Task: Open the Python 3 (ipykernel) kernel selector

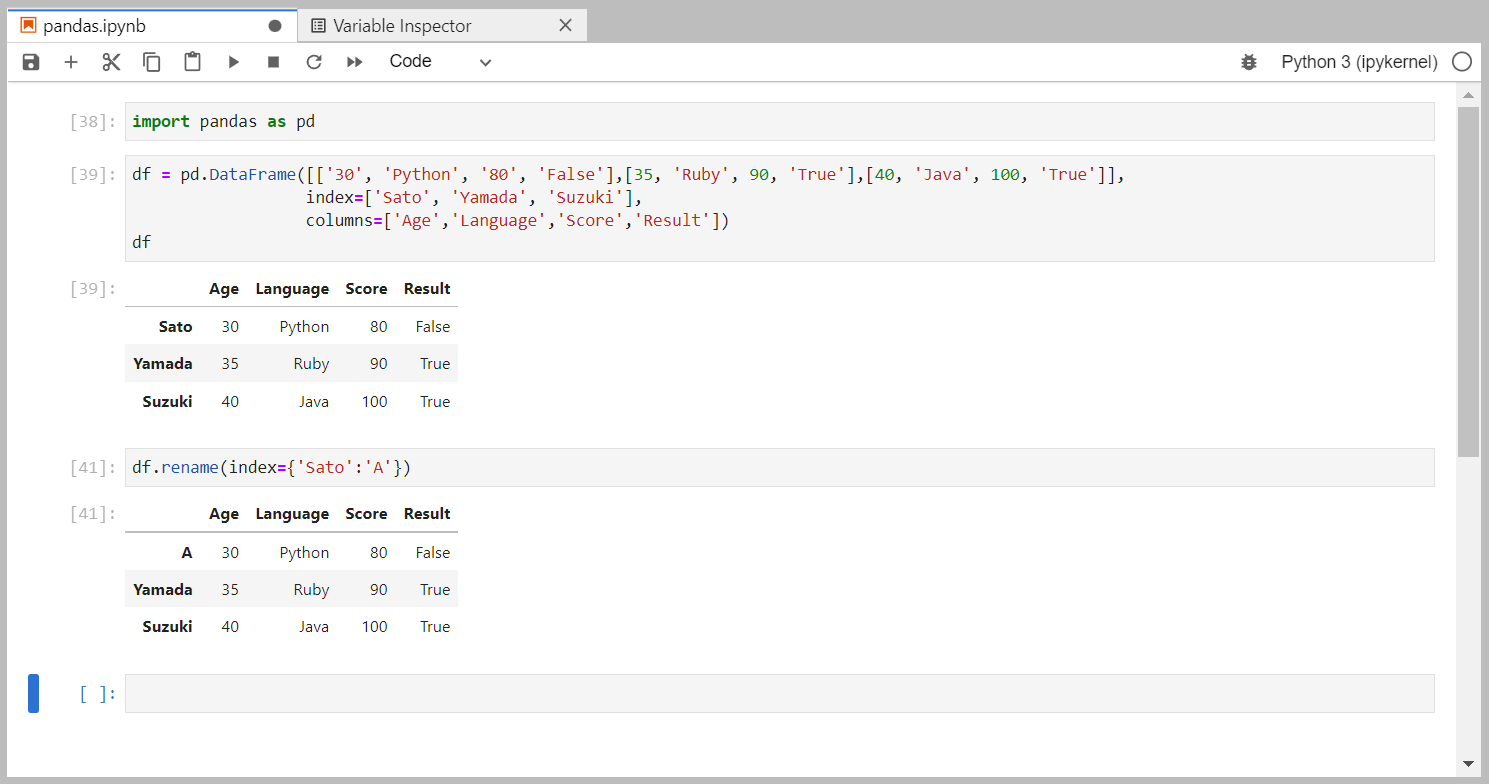Action: point(1357,61)
